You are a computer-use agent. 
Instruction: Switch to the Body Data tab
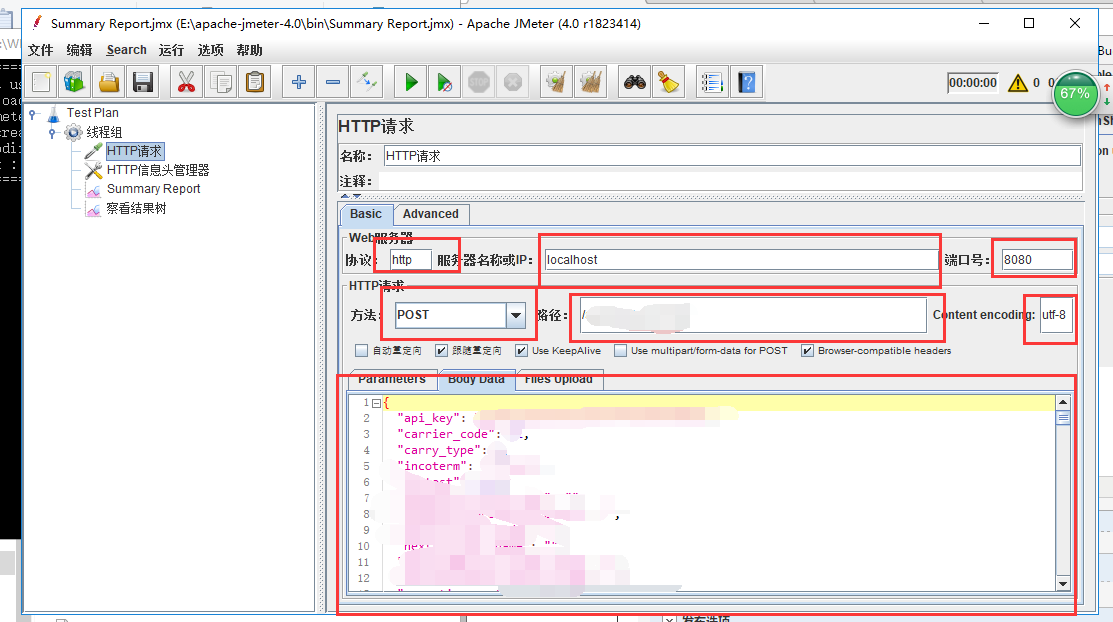pyautogui.click(x=476, y=380)
